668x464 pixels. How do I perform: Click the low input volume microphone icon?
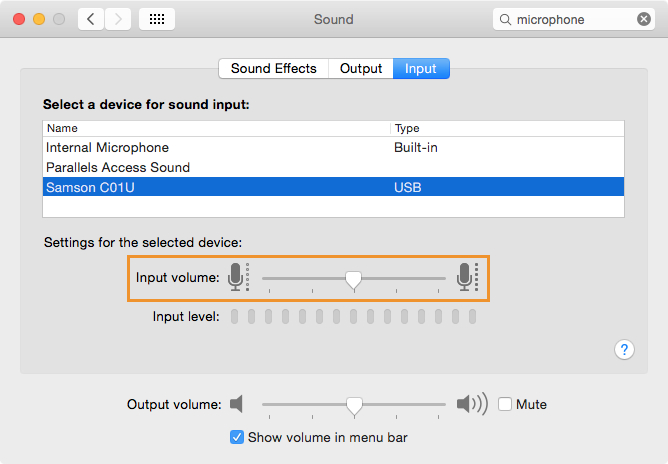(238, 277)
